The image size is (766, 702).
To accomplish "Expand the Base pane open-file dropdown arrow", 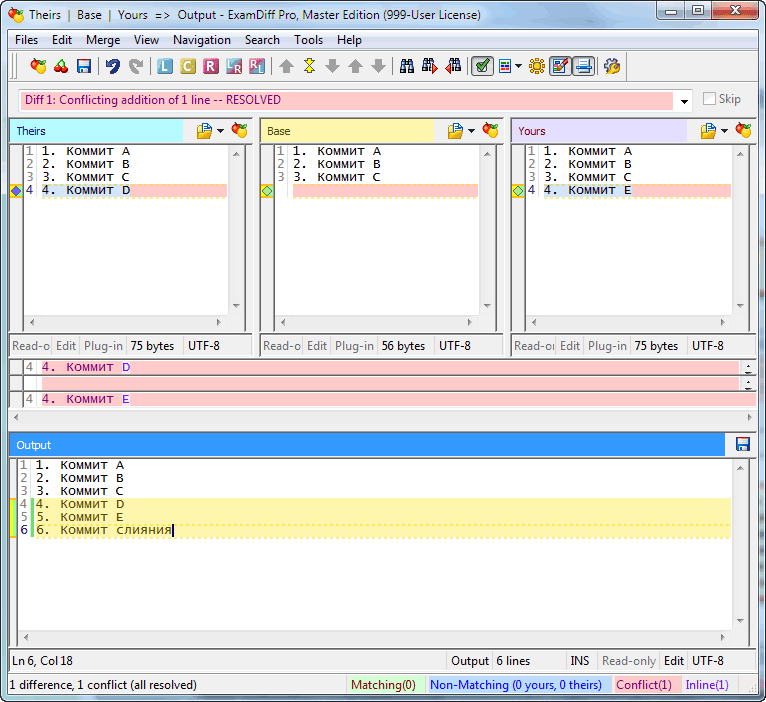I will pos(471,131).
